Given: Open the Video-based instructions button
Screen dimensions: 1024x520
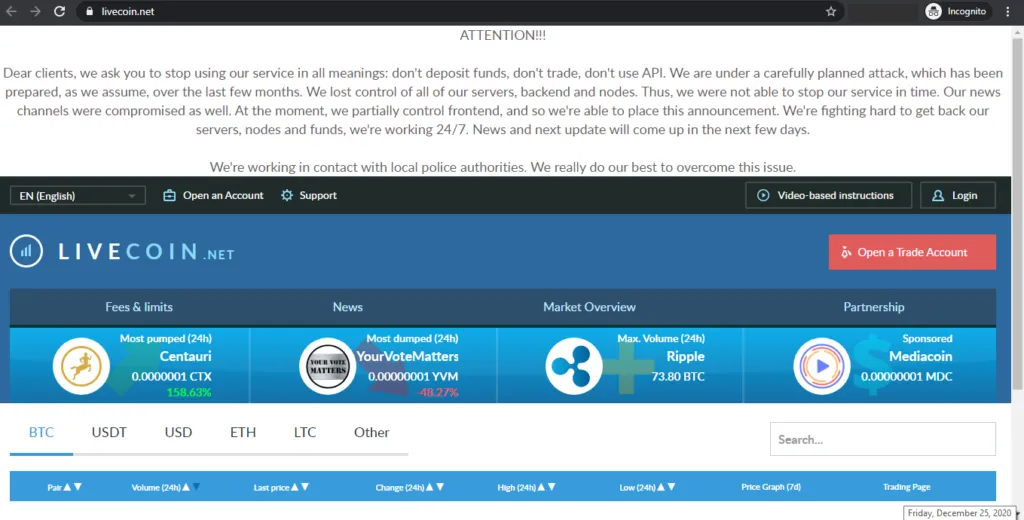Looking at the screenshot, I should click(x=828, y=195).
